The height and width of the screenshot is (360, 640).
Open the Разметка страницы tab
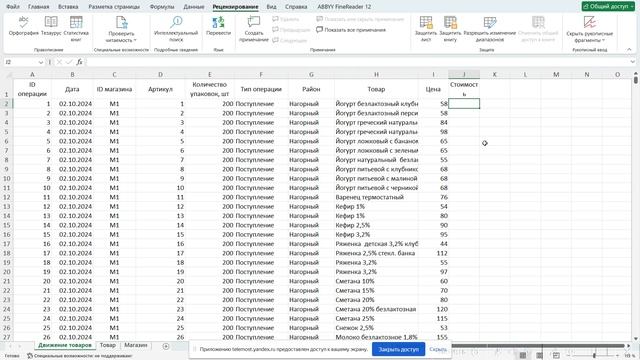click(114, 7)
